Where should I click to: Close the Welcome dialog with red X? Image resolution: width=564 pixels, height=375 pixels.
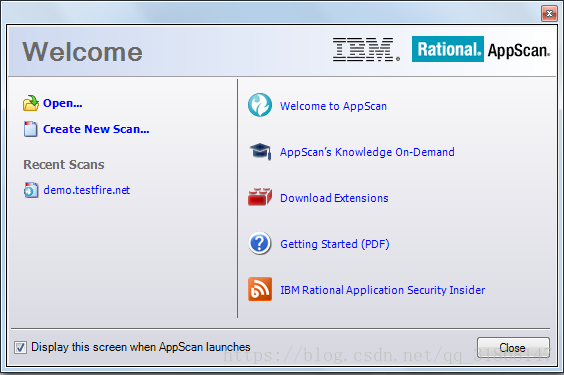click(x=549, y=14)
